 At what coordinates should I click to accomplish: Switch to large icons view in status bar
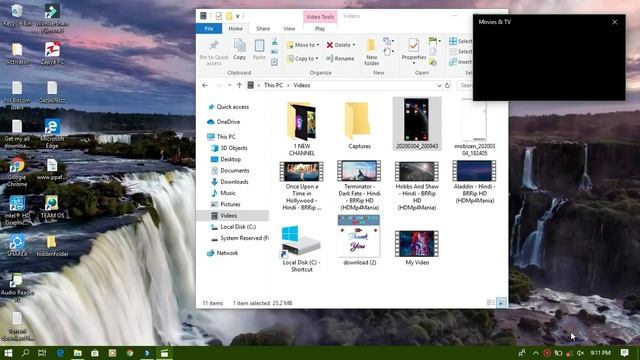click(x=501, y=303)
